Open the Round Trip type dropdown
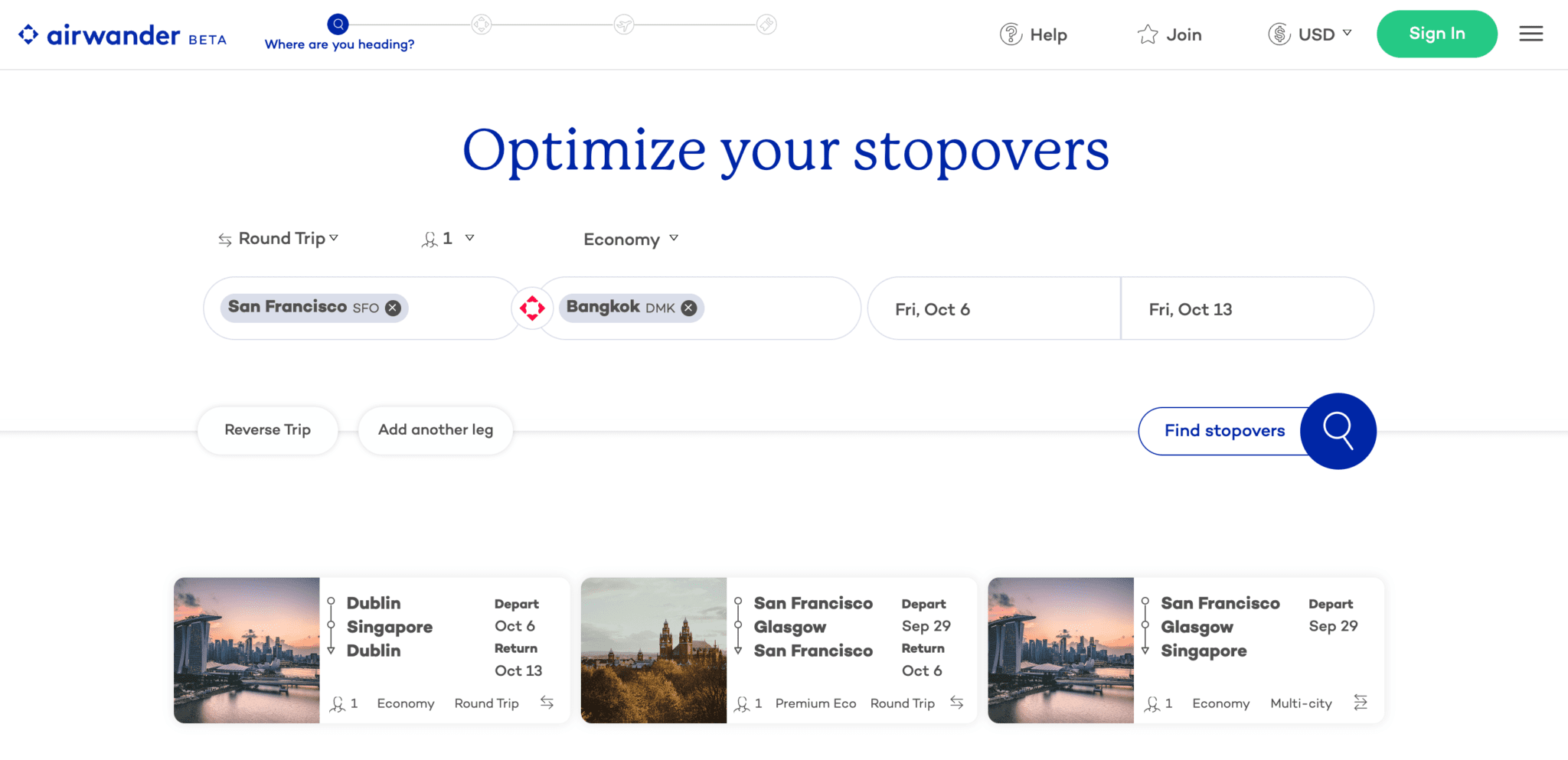Viewport: 1568px width, 760px height. [279, 238]
